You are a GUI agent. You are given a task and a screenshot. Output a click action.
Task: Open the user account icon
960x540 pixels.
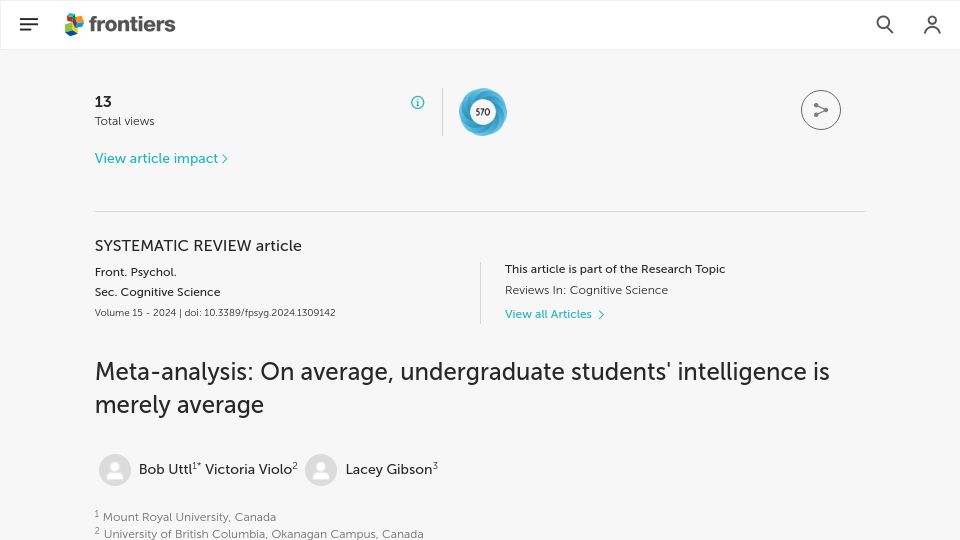(932, 24)
